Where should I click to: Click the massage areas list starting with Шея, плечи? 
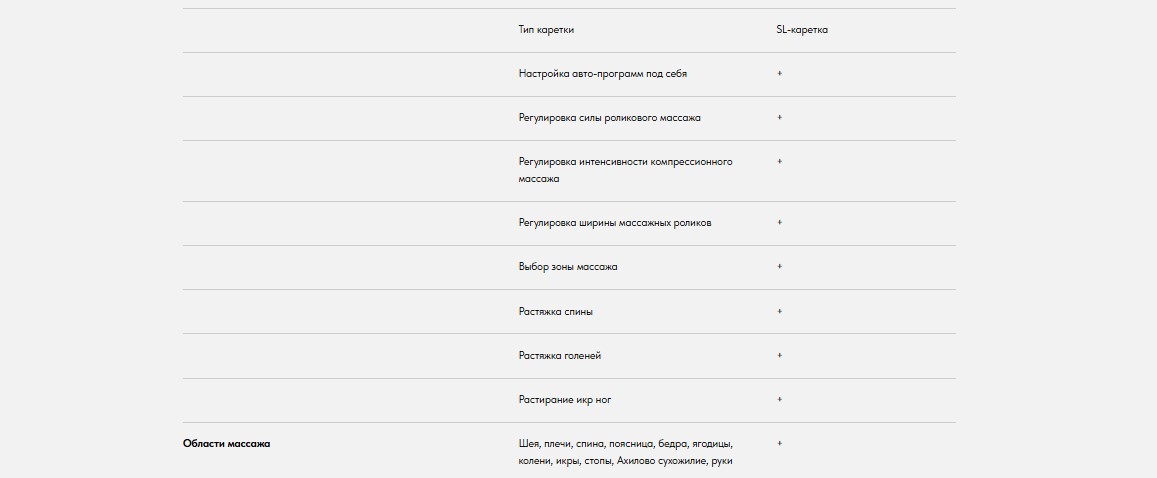coord(626,452)
